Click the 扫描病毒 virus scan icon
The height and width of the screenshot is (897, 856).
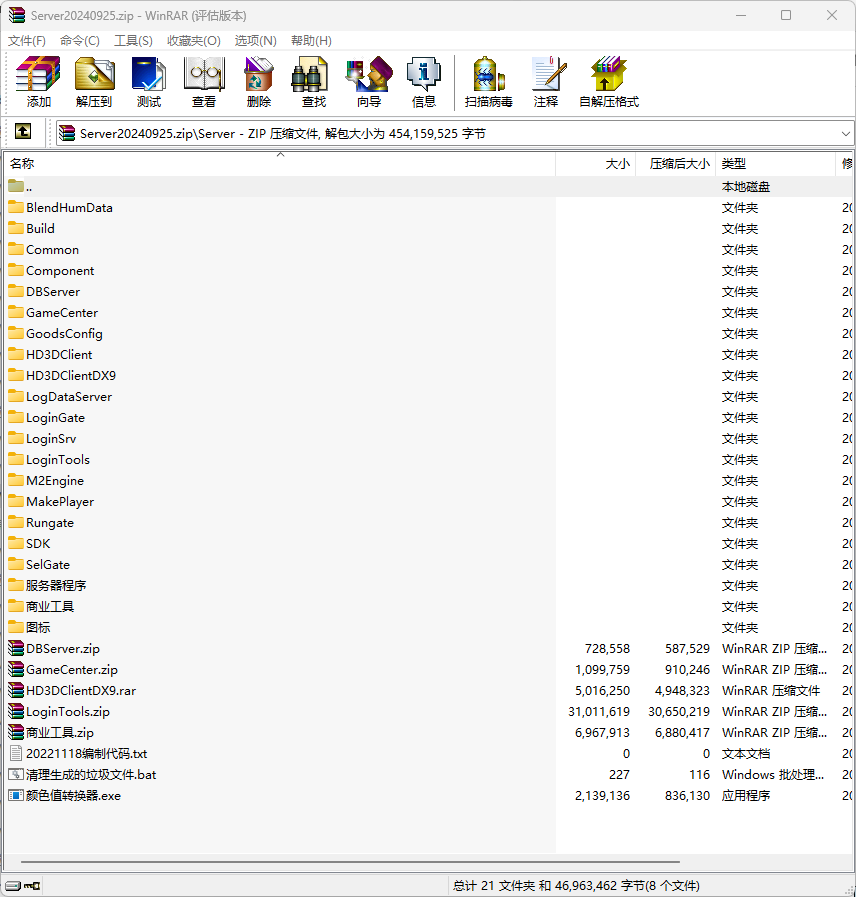(x=488, y=82)
